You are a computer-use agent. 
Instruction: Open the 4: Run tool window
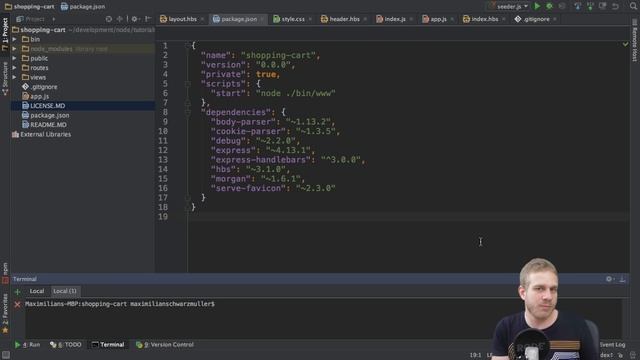pos(28,345)
